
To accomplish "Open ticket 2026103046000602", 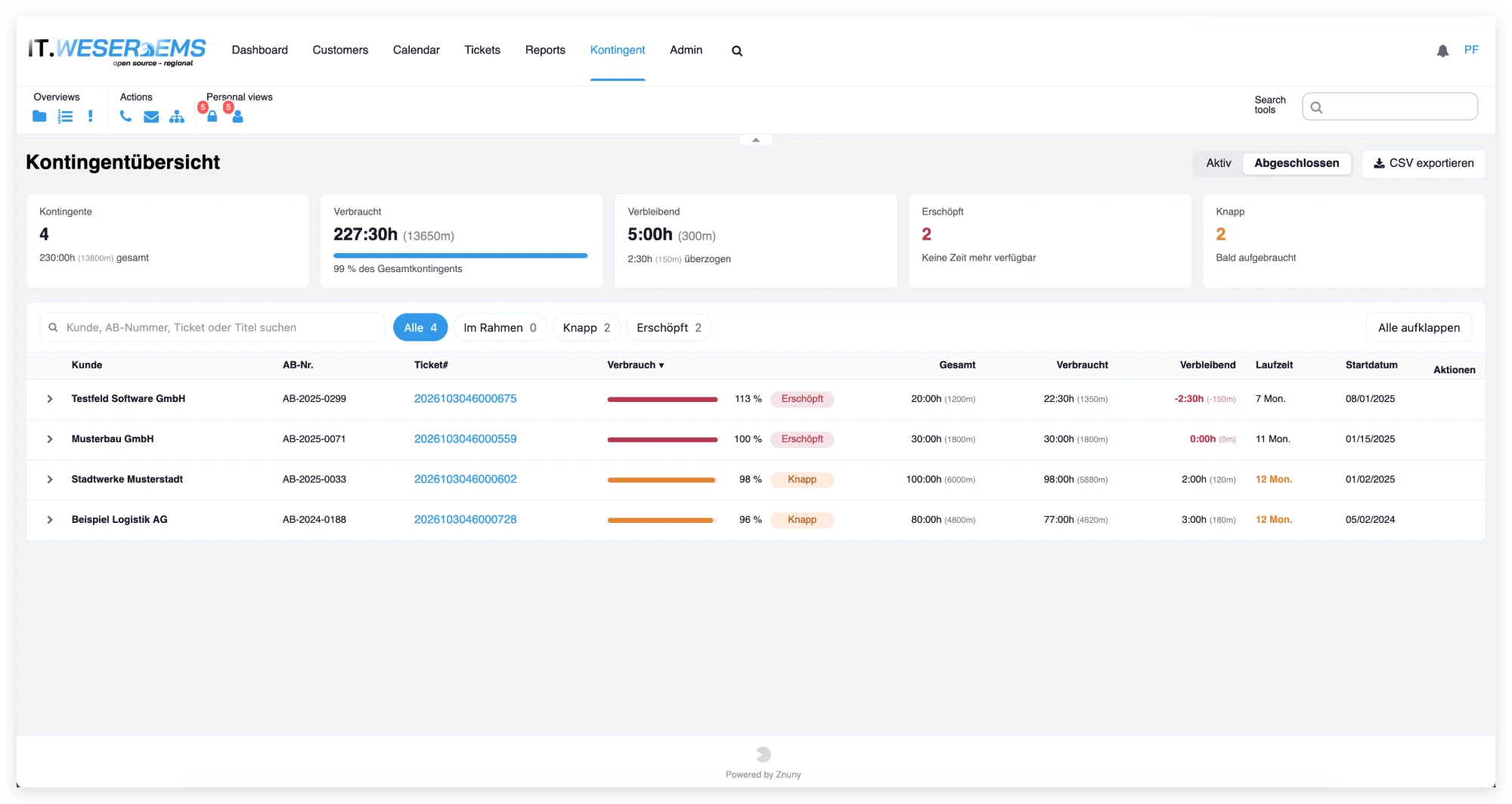I will coord(465,479).
